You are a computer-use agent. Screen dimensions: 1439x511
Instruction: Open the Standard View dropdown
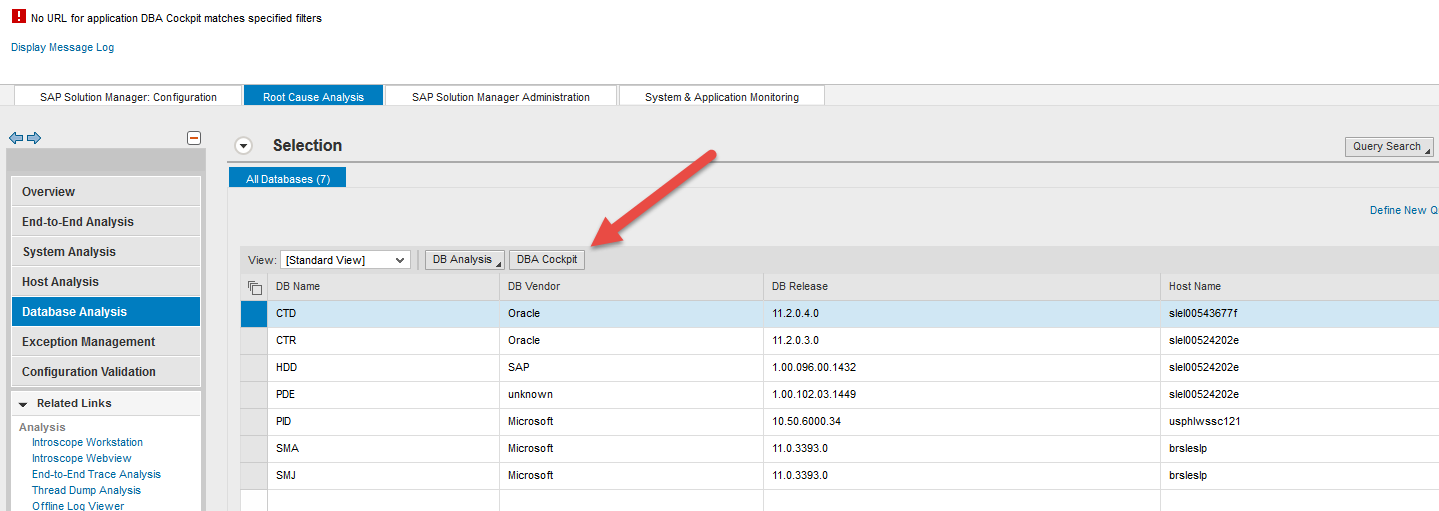pyautogui.click(x=345, y=260)
